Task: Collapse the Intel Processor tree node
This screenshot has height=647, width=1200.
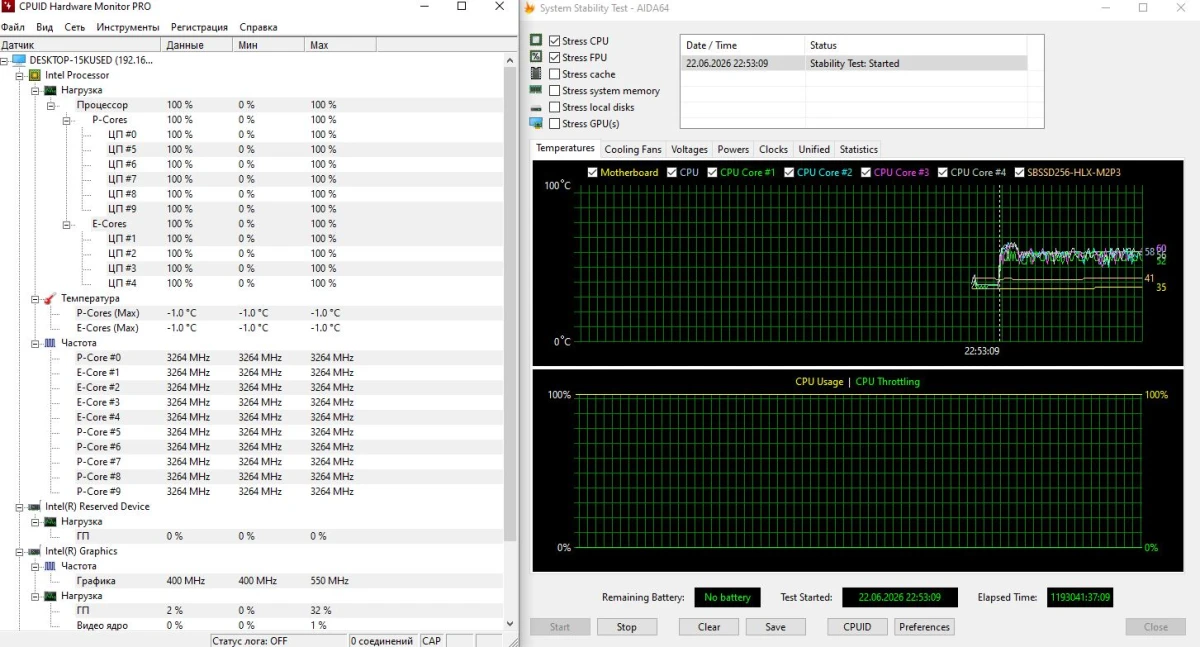Action: pyautogui.click(x=19, y=75)
